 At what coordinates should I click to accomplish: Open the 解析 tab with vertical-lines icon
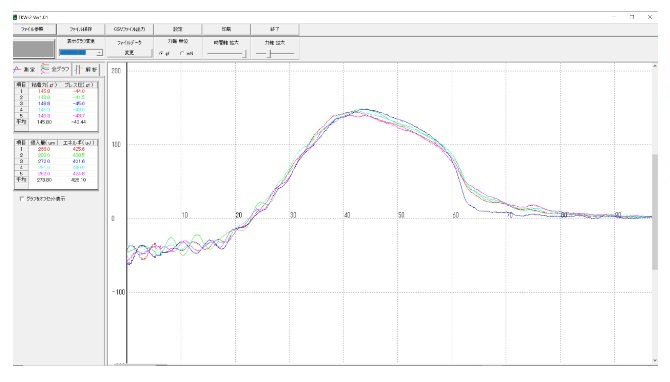[x=85, y=69]
